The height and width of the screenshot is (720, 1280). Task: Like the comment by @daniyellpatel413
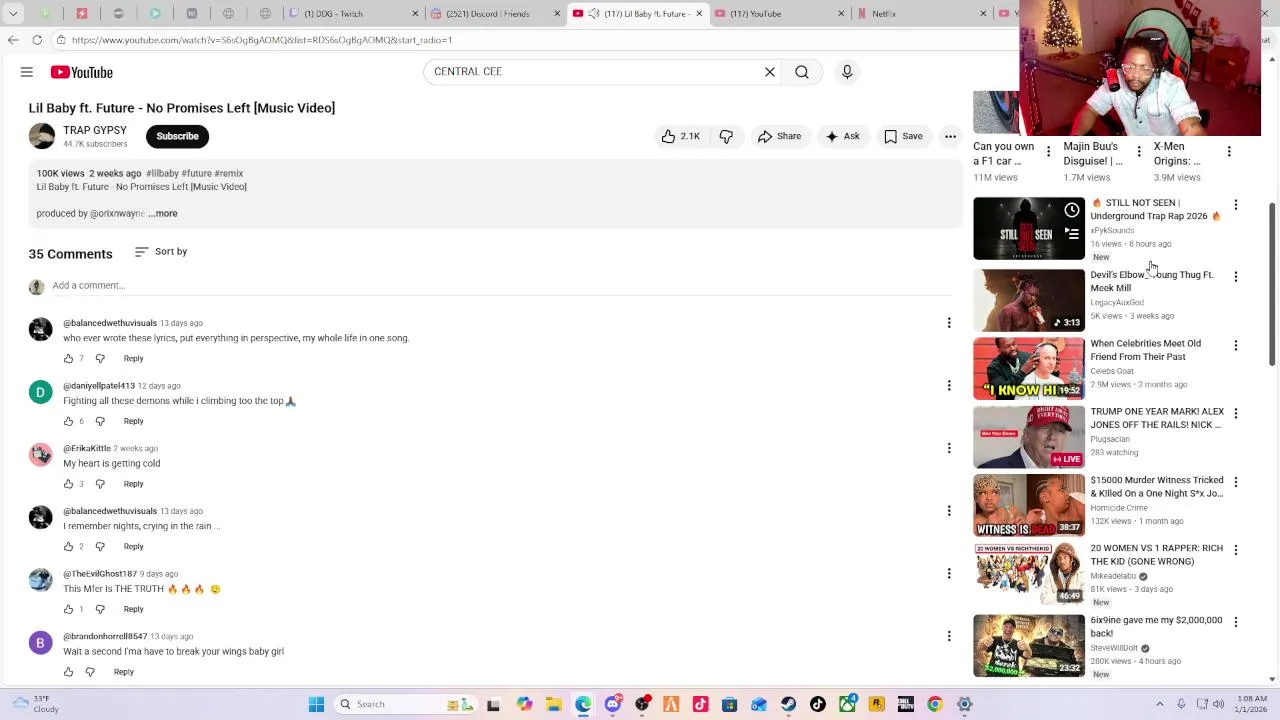click(x=69, y=421)
